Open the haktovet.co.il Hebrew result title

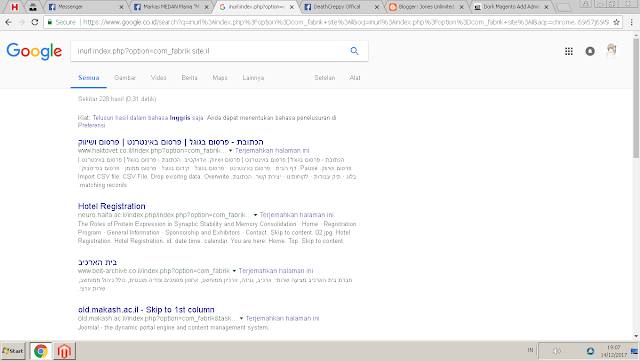pos(171,142)
